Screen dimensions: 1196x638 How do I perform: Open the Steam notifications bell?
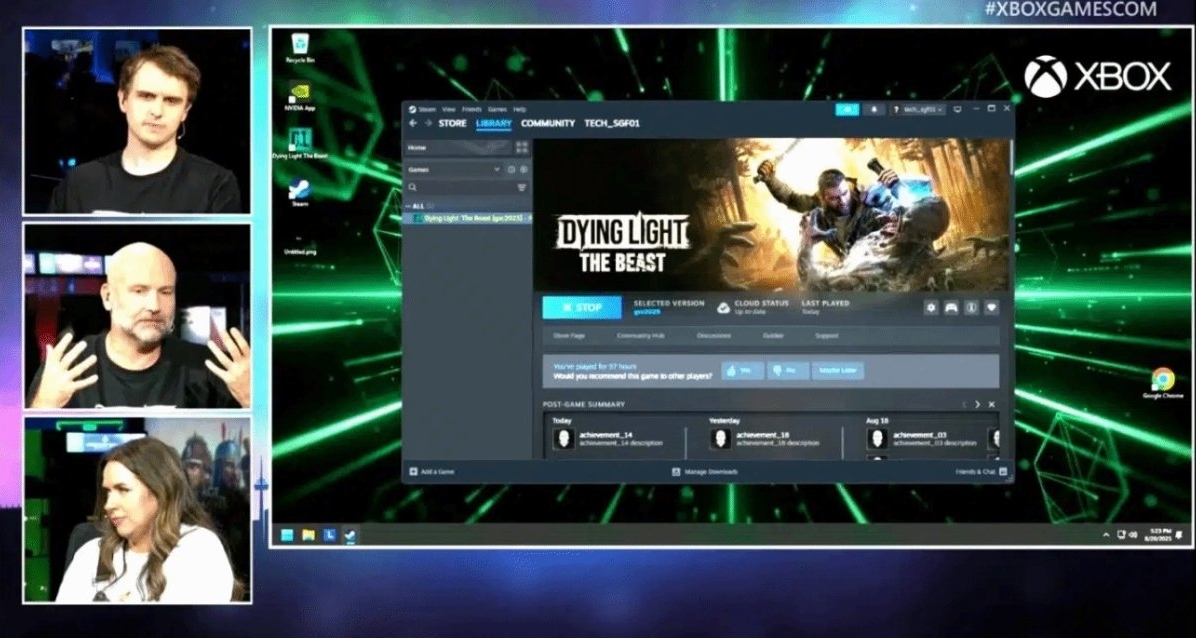click(x=873, y=110)
